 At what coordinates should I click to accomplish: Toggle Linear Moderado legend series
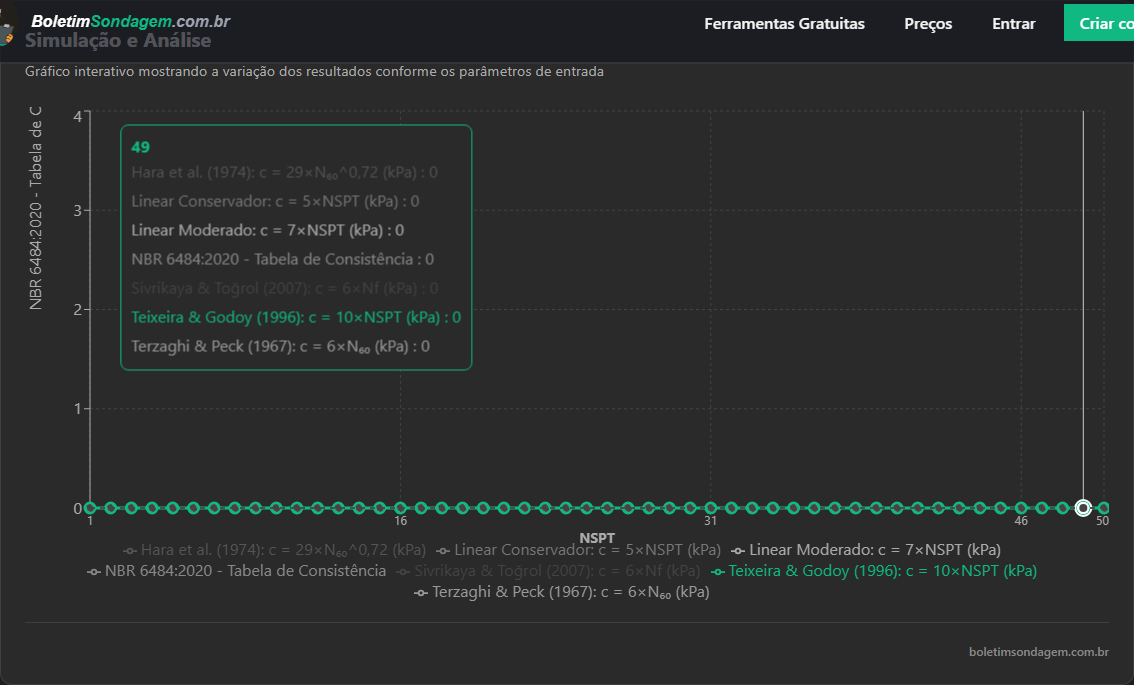(x=866, y=549)
